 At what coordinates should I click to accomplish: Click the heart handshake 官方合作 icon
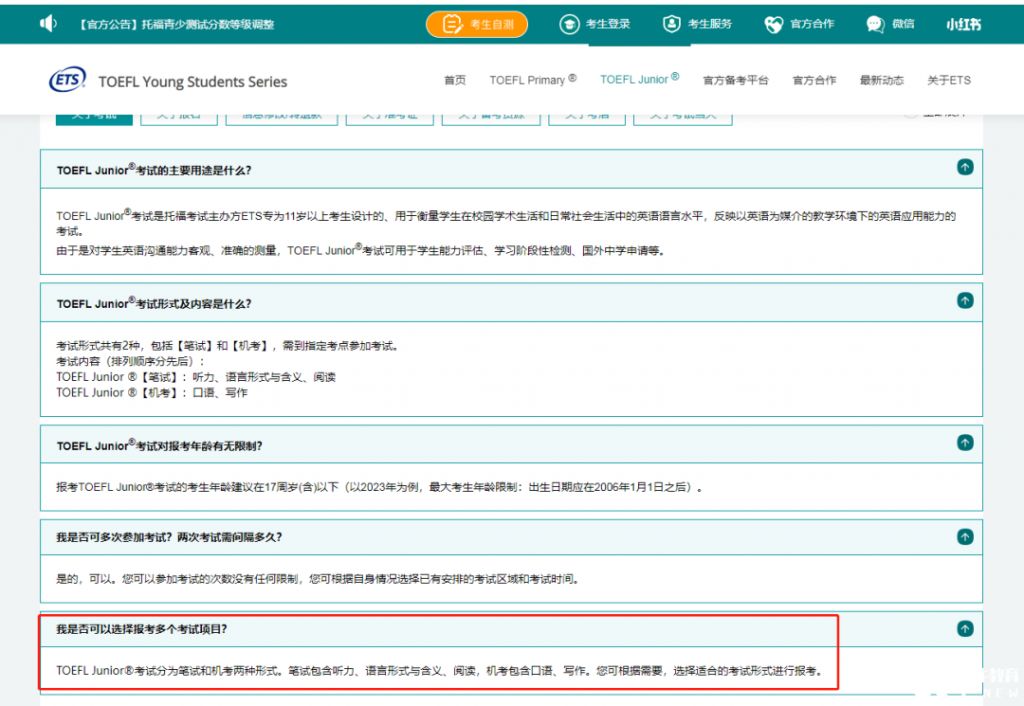[x=774, y=25]
